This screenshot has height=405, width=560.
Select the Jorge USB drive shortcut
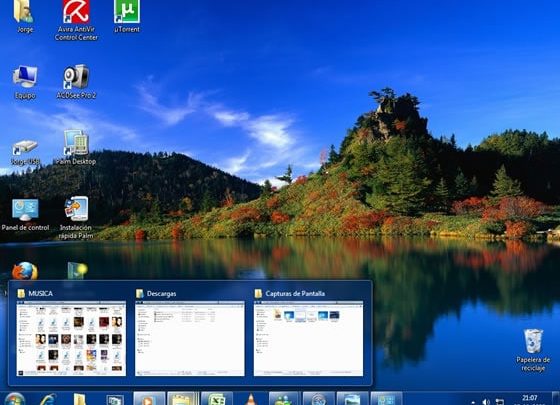[25, 152]
